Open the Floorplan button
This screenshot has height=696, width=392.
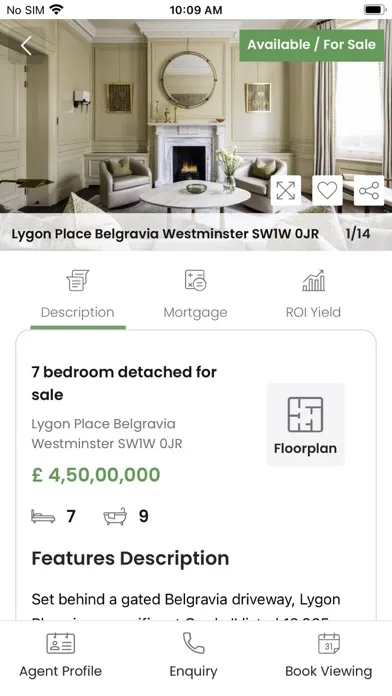tap(305, 425)
